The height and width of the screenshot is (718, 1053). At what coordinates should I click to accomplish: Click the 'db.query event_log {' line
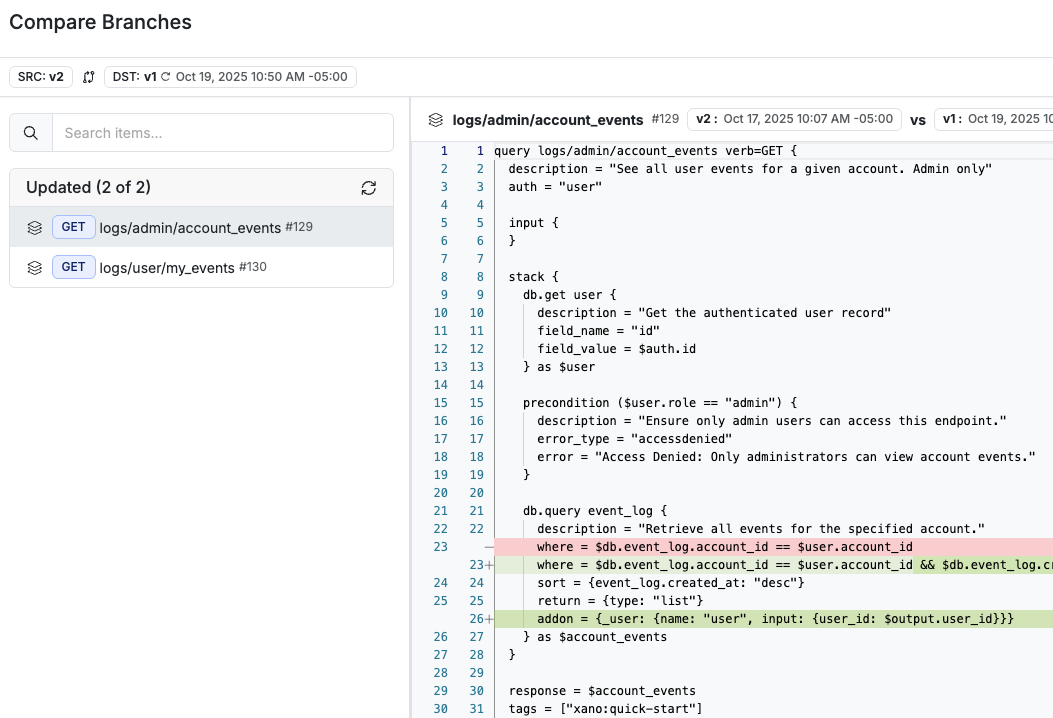pos(595,511)
